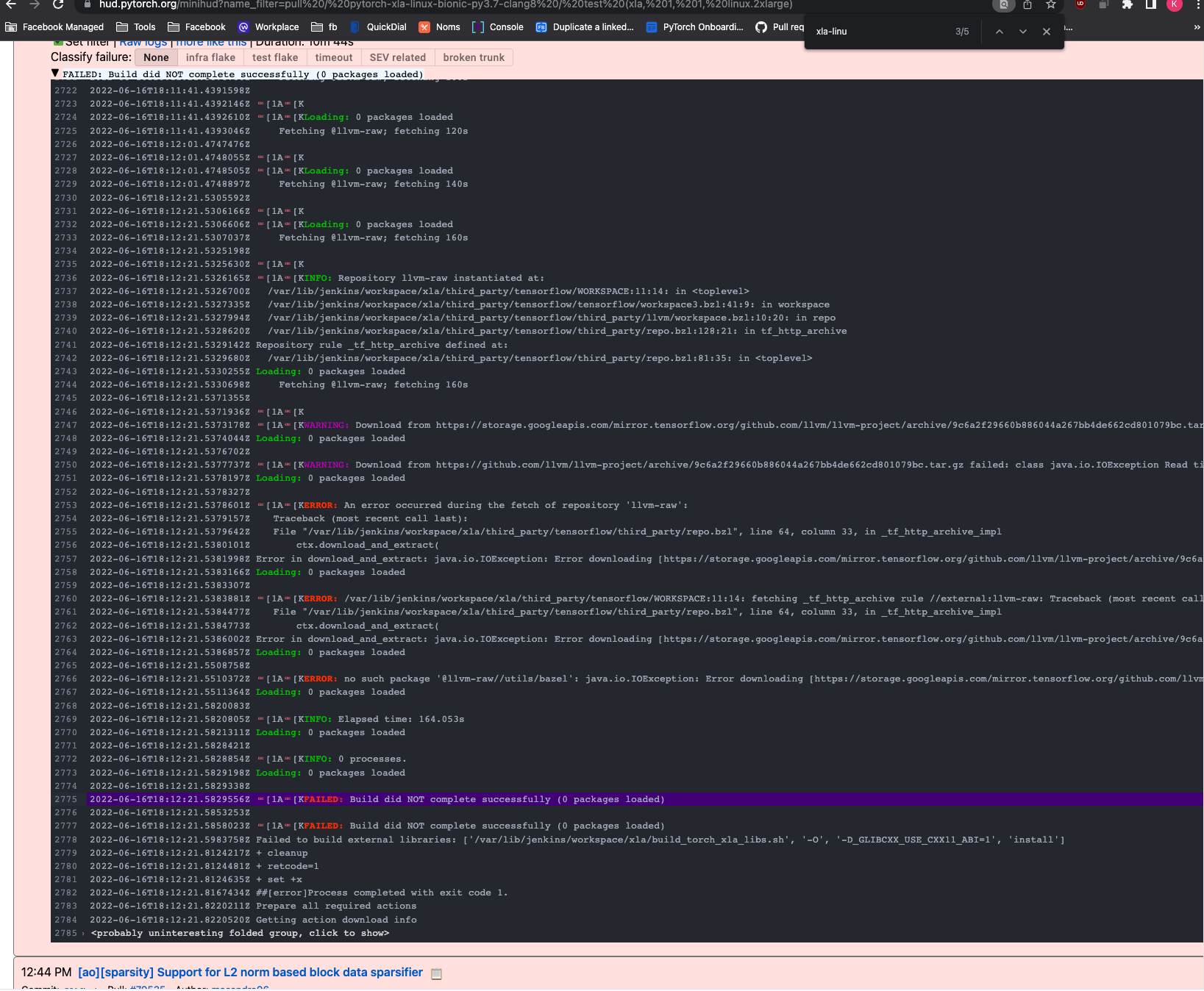The image size is (1204, 991).
Task: Click line number 2722 in log gutter
Action: pyautogui.click(x=65, y=90)
